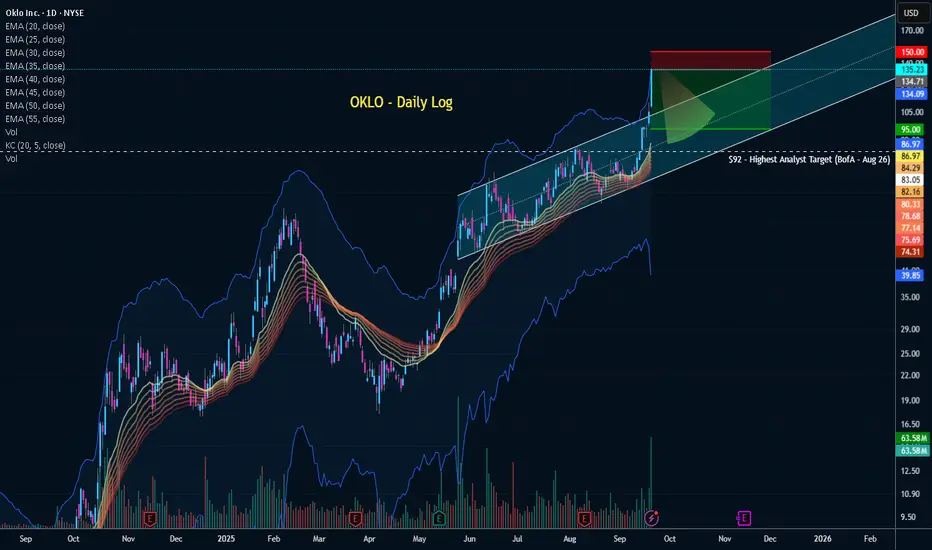This screenshot has height=550, width=932.
Task: Click the Jul label on the time axis
Action: (518, 539)
